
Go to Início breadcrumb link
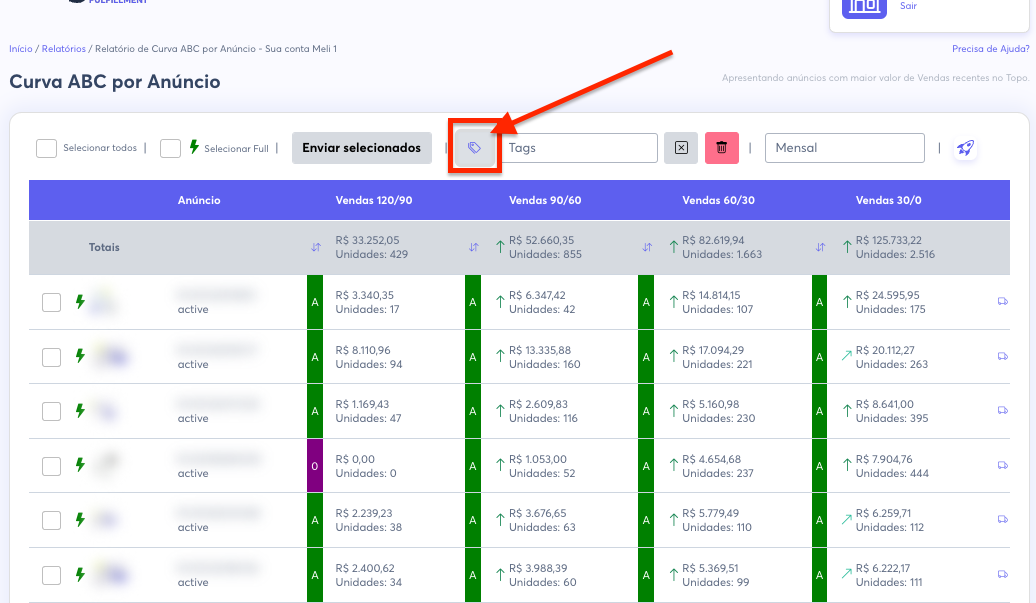[x=20, y=49]
